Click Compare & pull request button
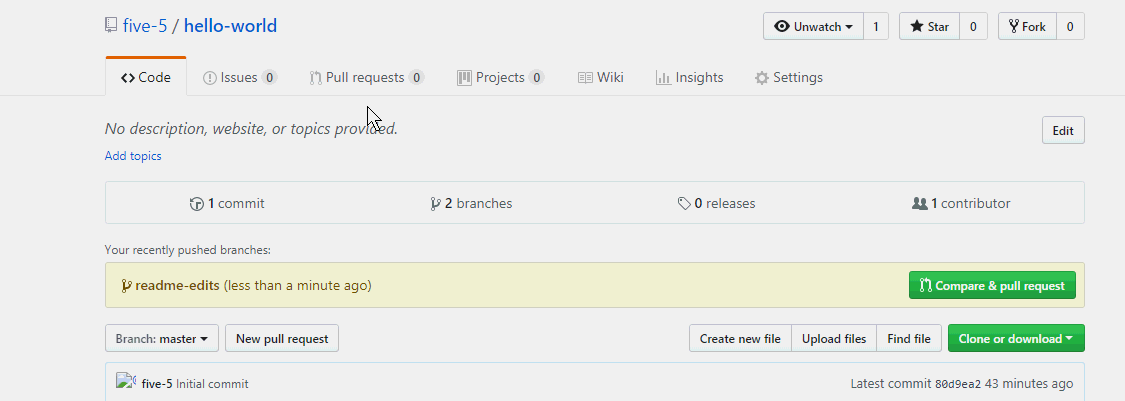Viewport: 1125px width, 401px height. (x=992, y=286)
